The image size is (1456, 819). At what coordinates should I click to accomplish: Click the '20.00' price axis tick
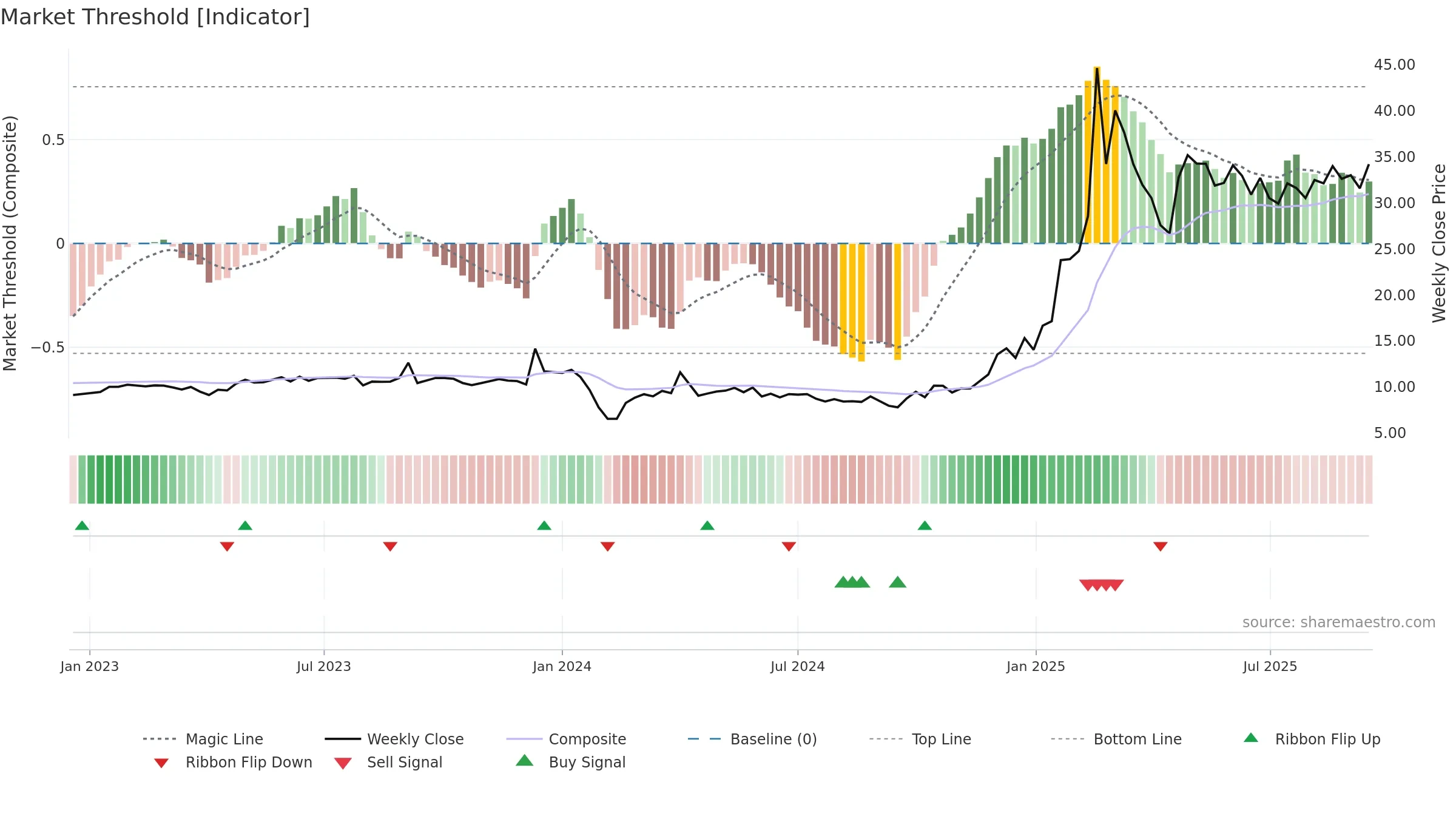(x=1395, y=295)
